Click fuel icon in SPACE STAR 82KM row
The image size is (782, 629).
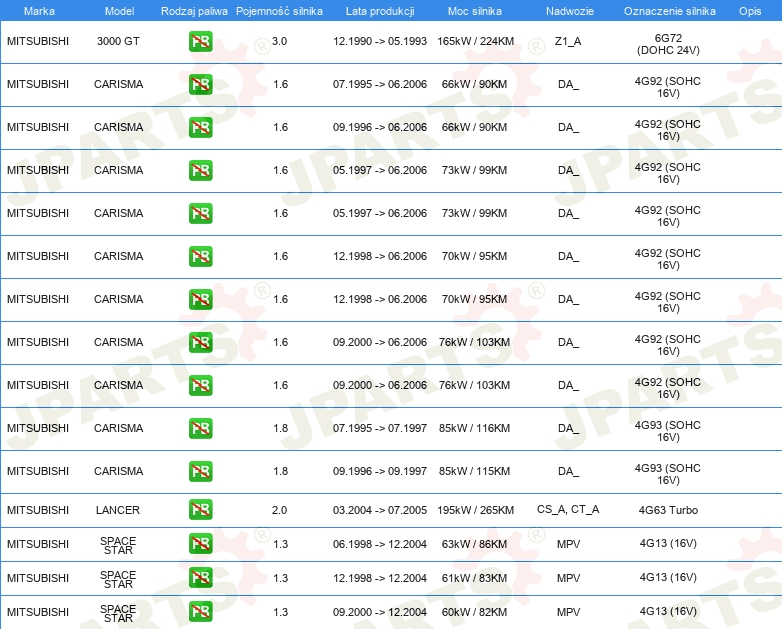coord(200,612)
